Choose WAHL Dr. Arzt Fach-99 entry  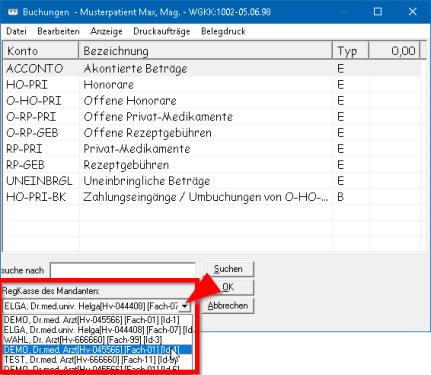(97, 340)
